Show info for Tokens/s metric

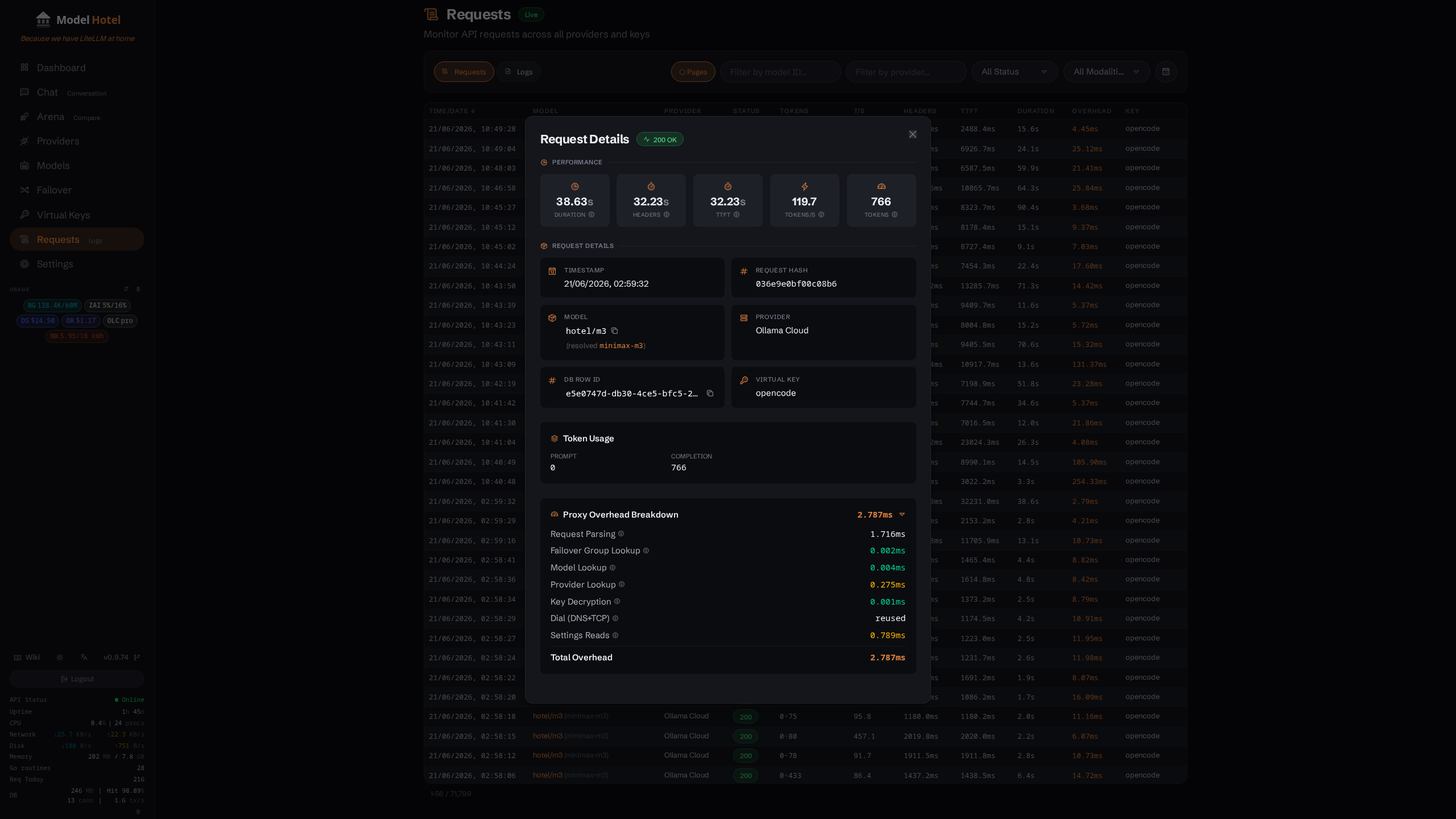coord(821,214)
